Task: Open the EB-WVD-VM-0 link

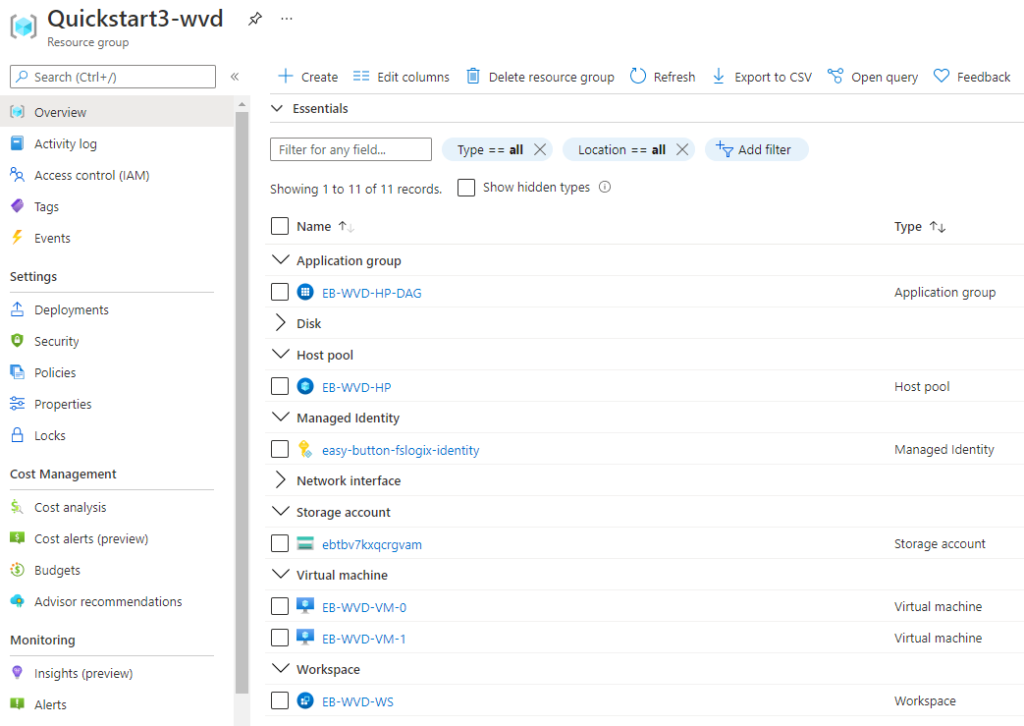Action: (x=364, y=607)
